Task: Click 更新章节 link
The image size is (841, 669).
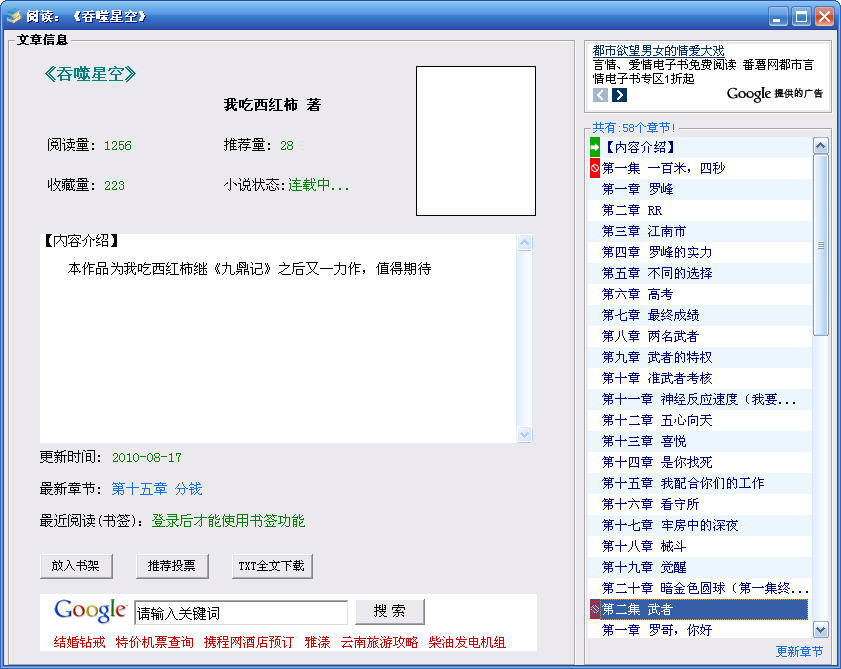Action: [x=799, y=651]
